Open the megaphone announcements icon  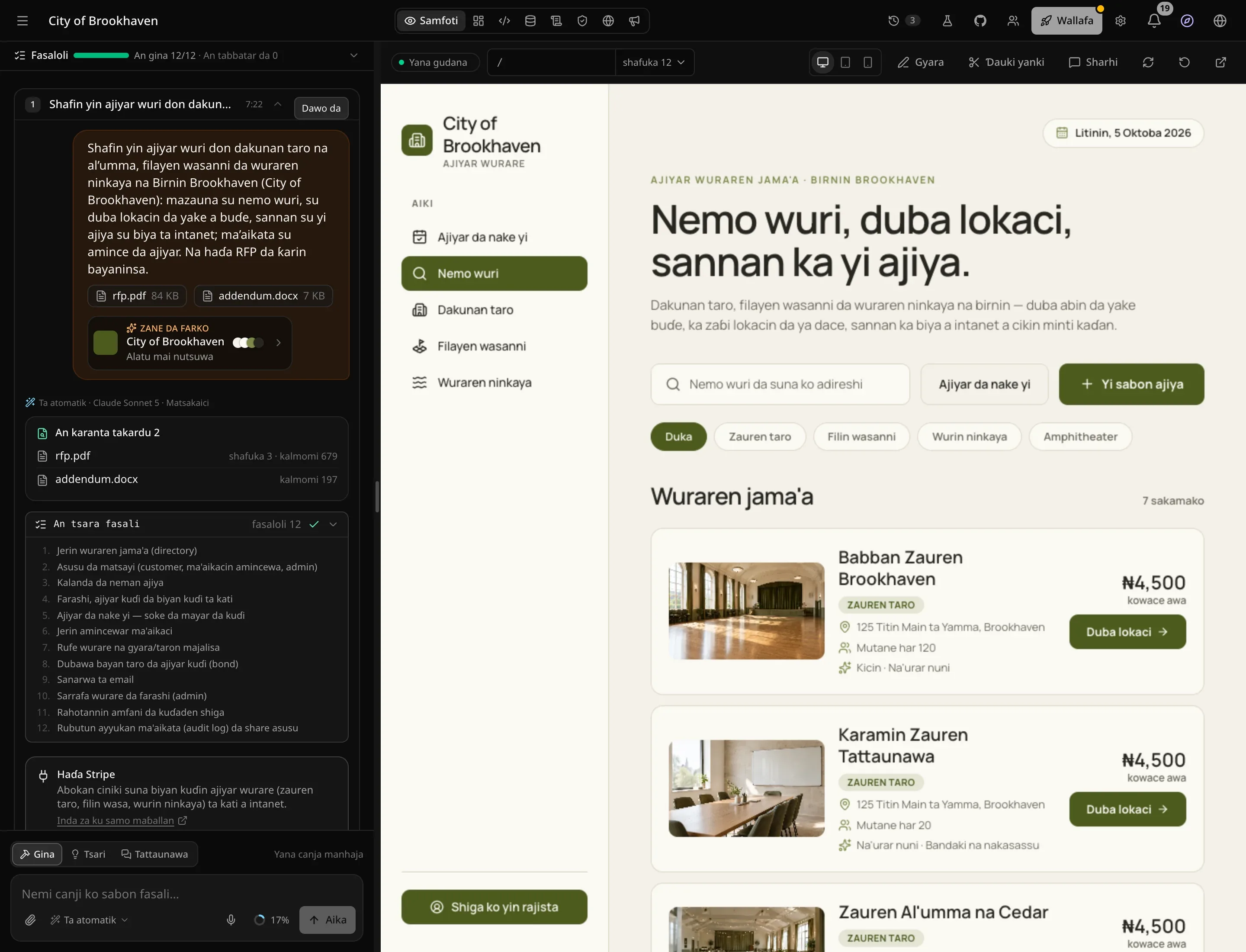pos(634,21)
